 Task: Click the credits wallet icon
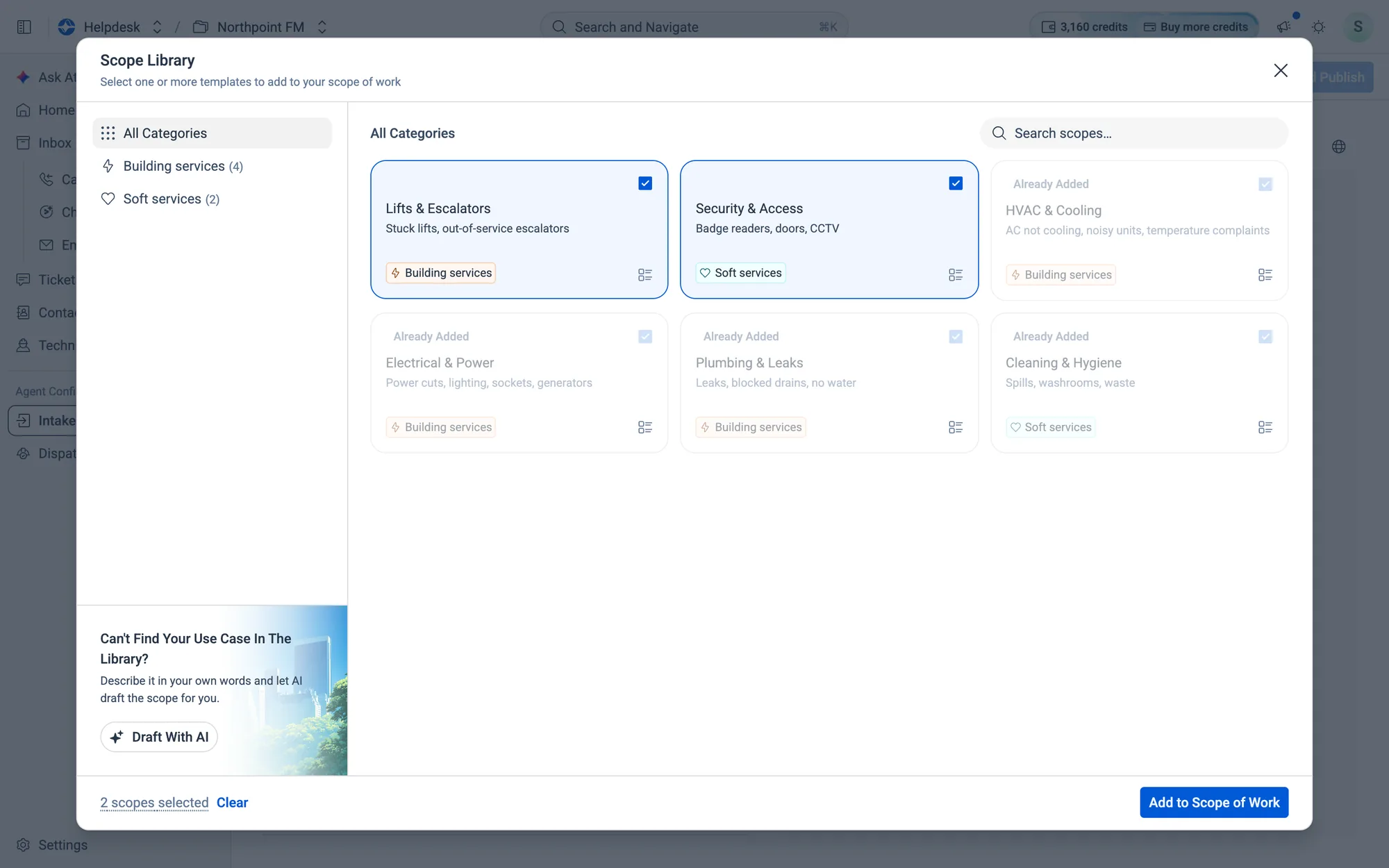[1049, 27]
